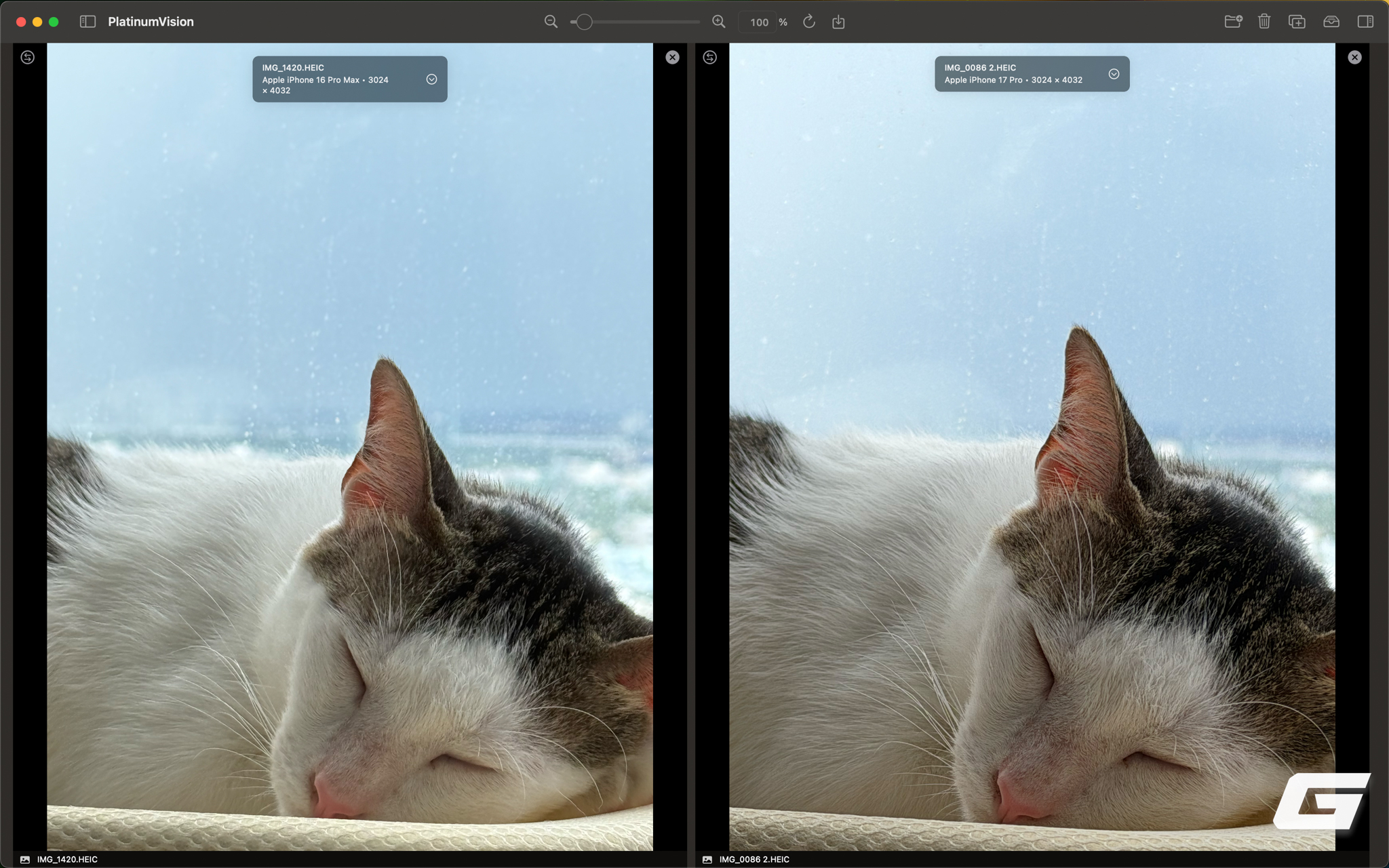Expand IMG_0086 2.HEIC info chevron
The image size is (1389, 868).
coord(1114,74)
